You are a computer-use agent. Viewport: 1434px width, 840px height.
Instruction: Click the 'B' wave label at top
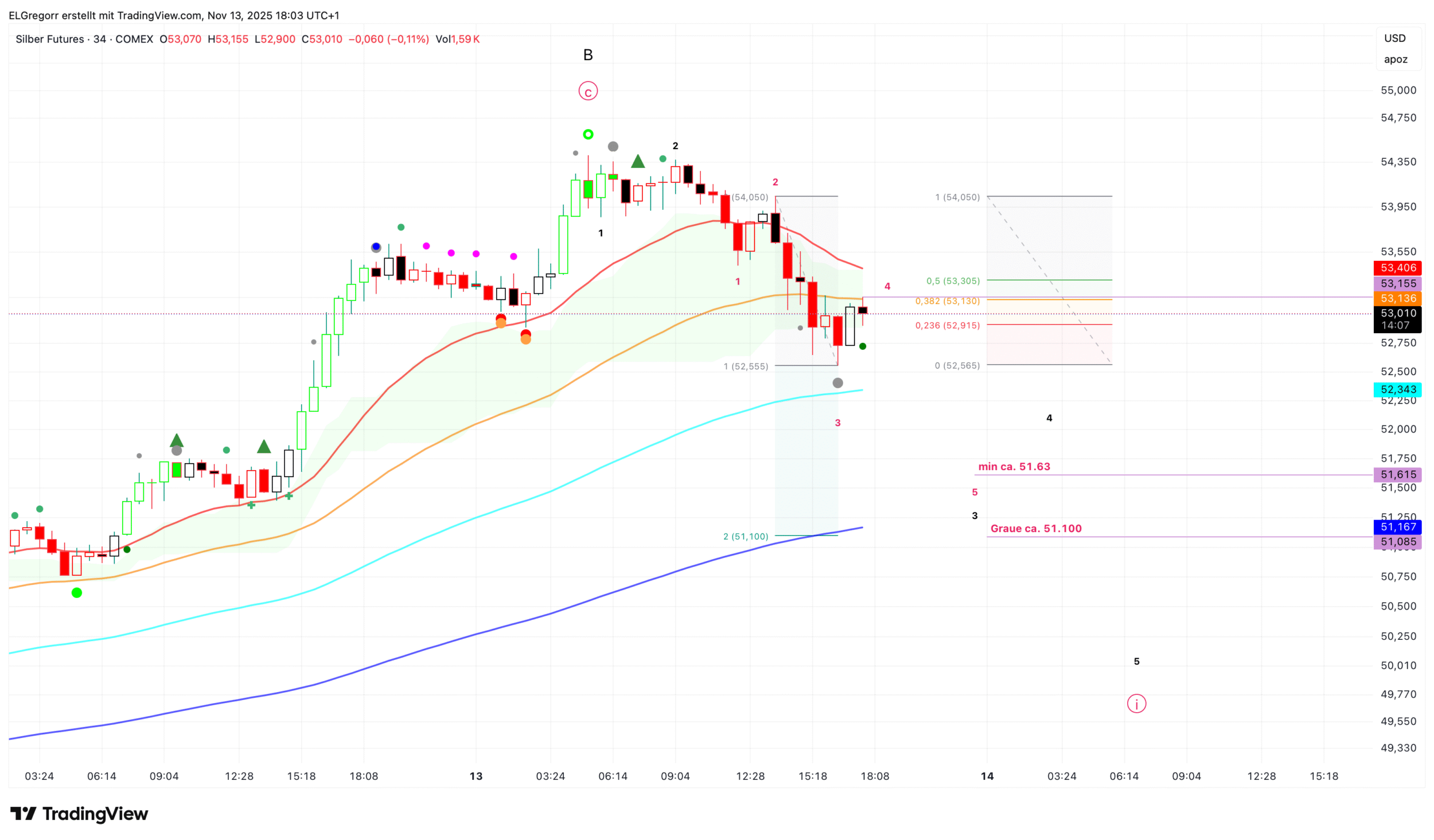click(588, 55)
